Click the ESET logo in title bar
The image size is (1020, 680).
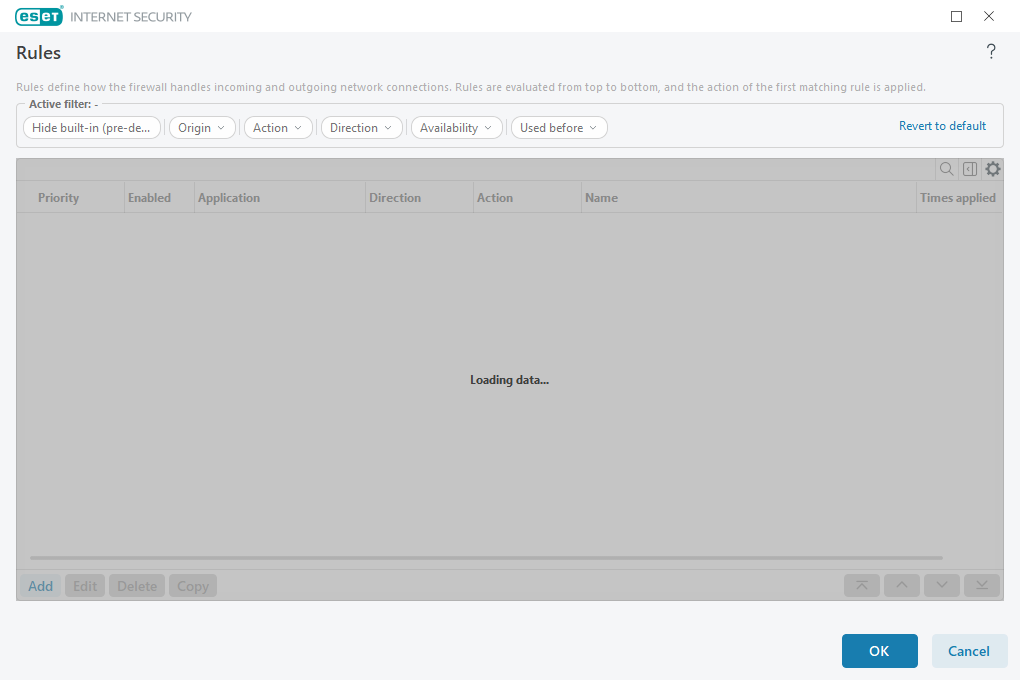(39, 16)
